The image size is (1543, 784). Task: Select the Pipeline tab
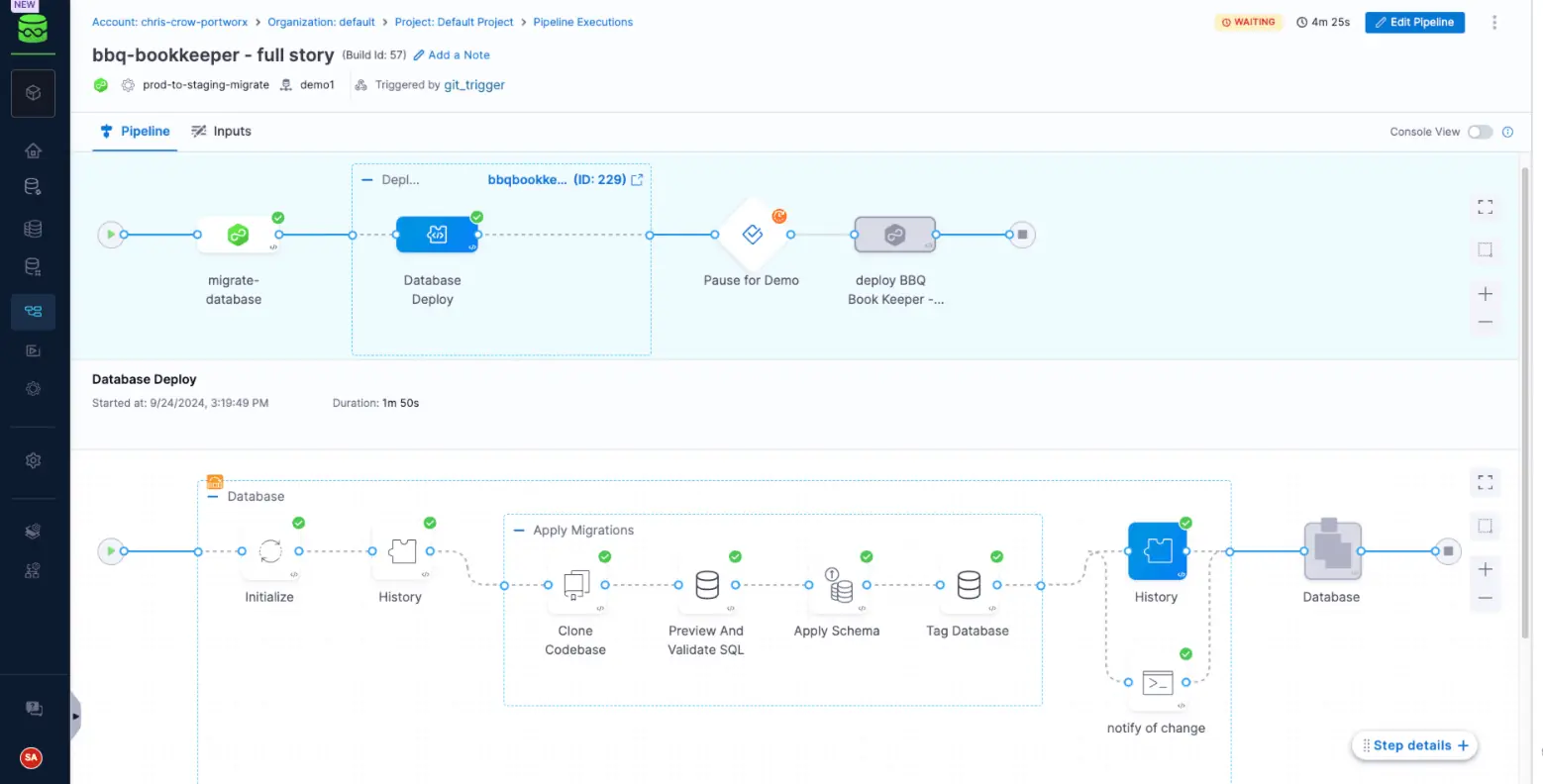[135, 131]
